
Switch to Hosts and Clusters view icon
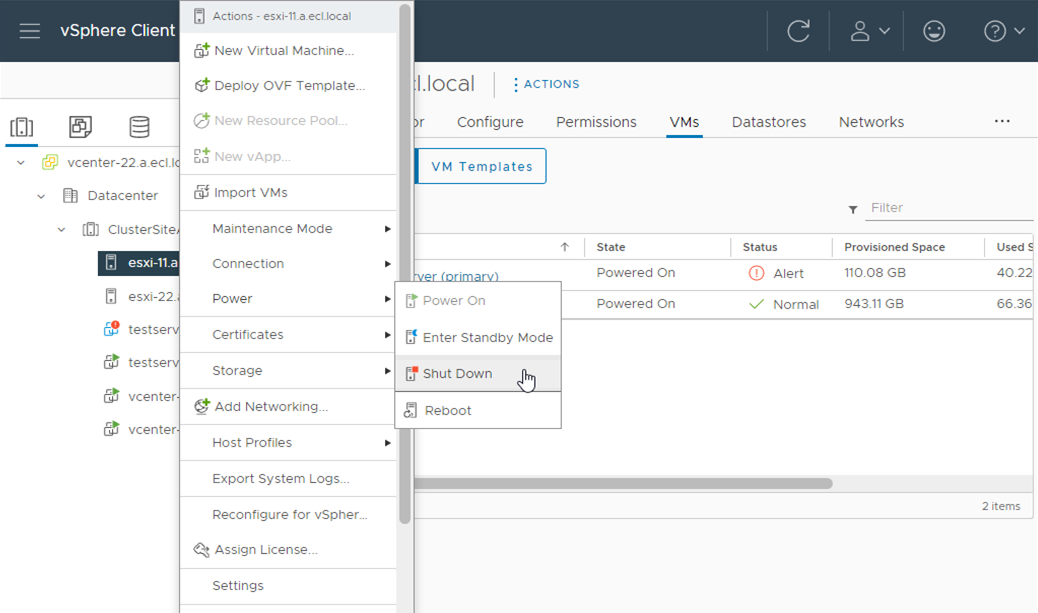pos(22,127)
